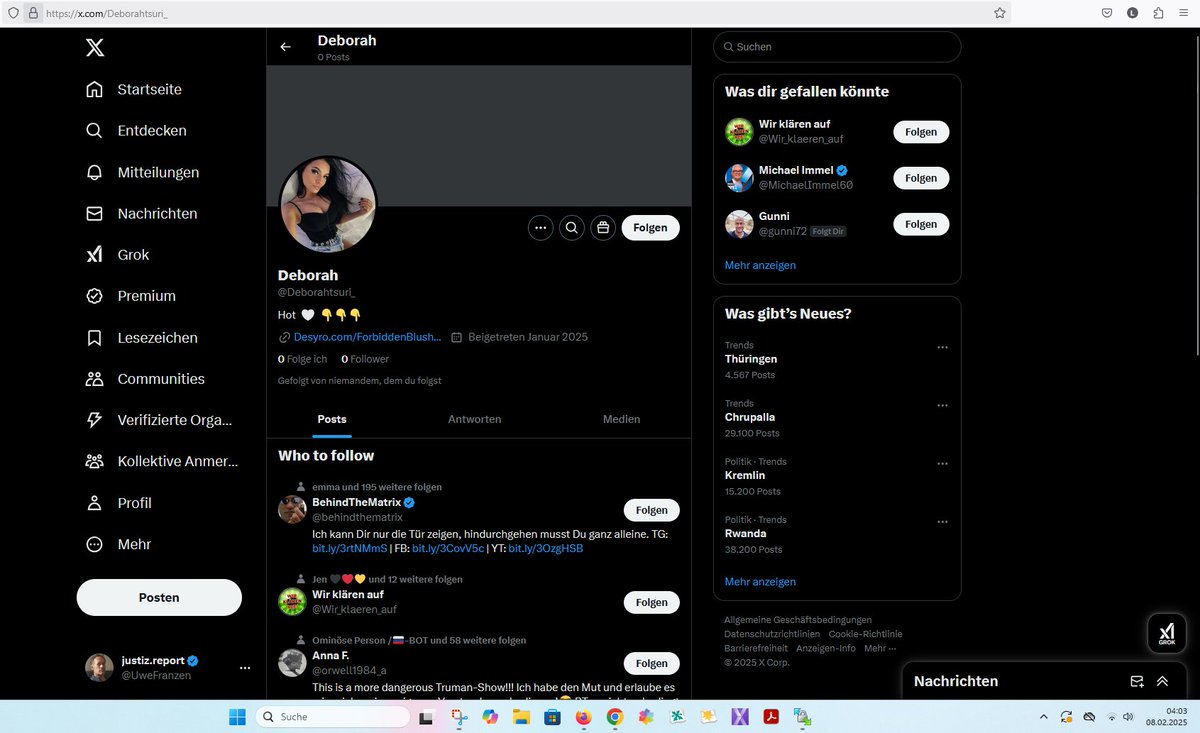Open options for Rwanda trend
This screenshot has height=733, width=1200.
click(942, 521)
